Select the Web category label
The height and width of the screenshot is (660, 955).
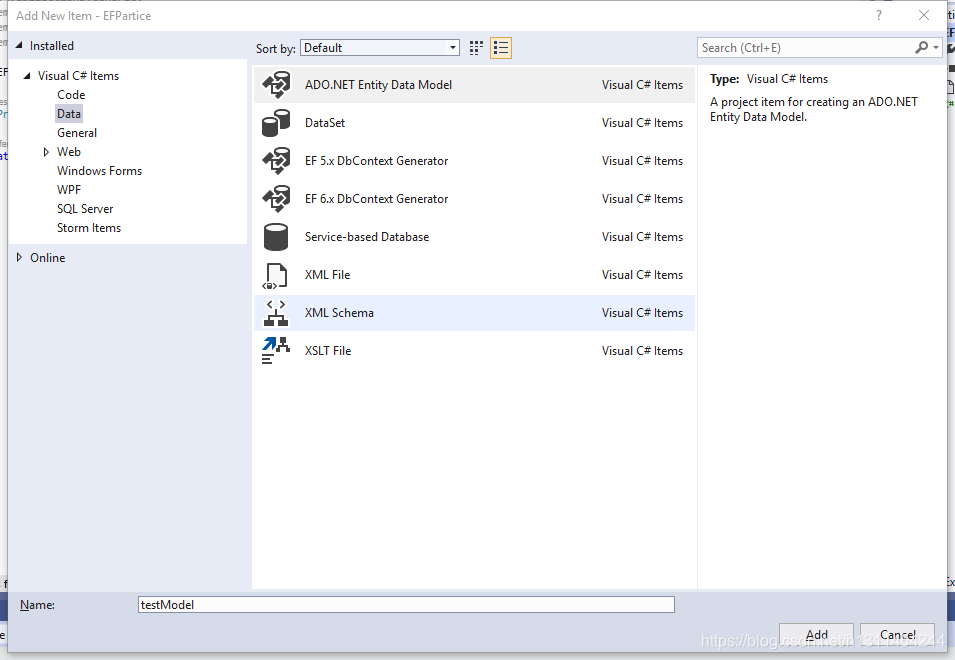pyautogui.click(x=69, y=152)
